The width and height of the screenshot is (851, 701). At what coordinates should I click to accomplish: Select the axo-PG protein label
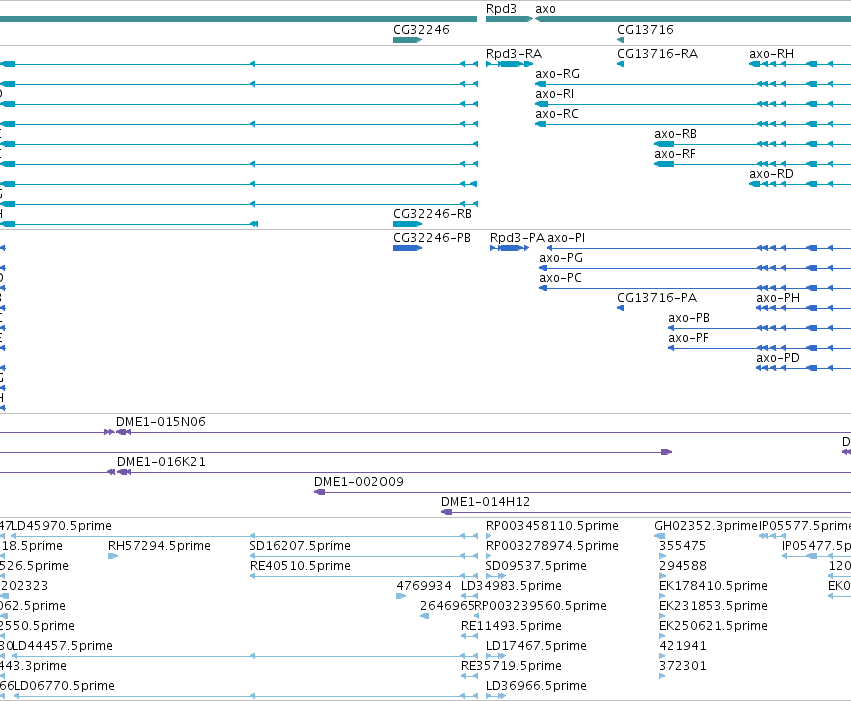pyautogui.click(x=561, y=258)
